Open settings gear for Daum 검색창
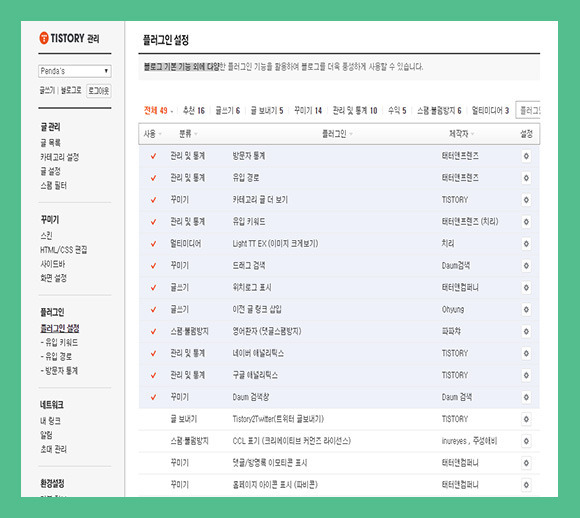This screenshot has height=518, width=580. pos(526,397)
